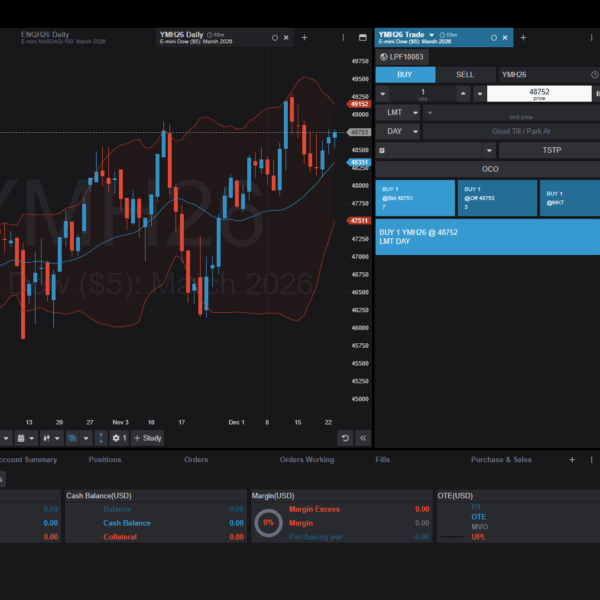Screen dimensions: 600x600
Task: Add a new chart tab with plus icon
Action: (304, 37)
